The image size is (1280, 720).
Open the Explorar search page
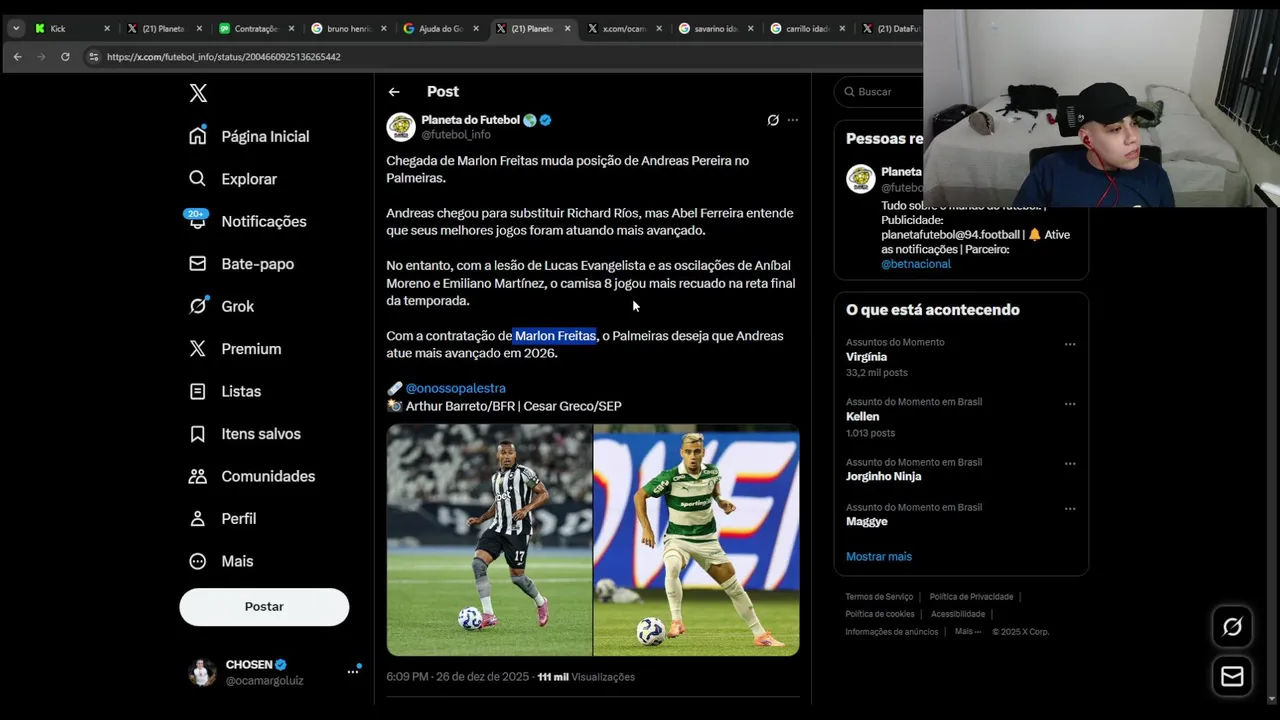[233, 179]
